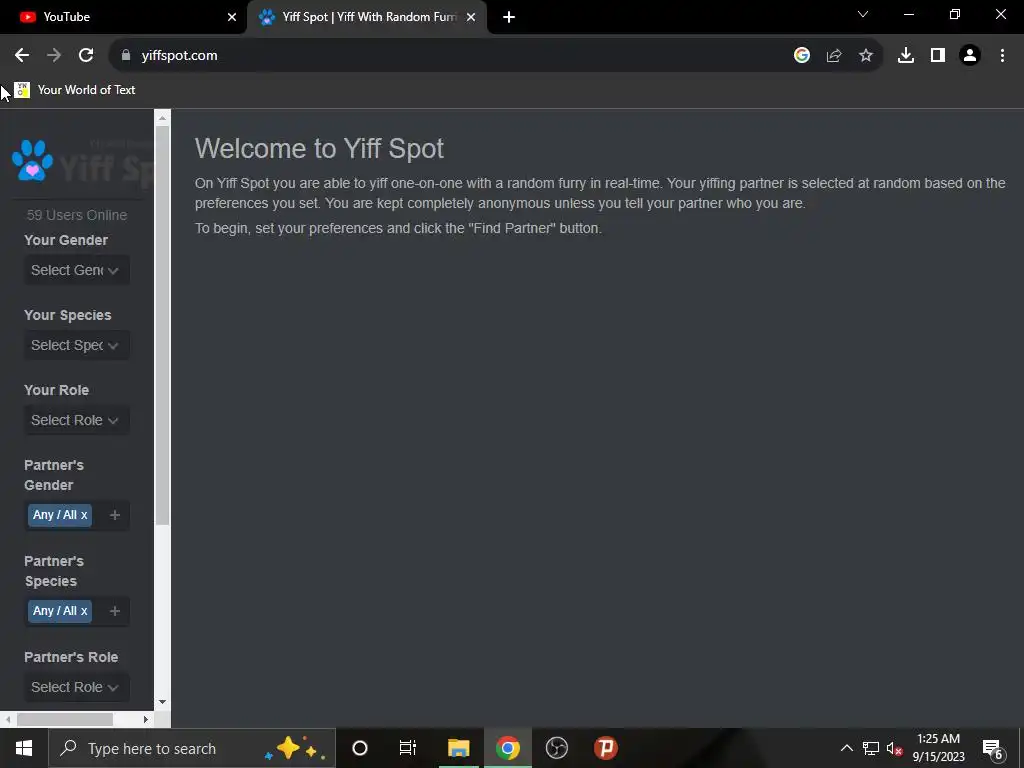The height and width of the screenshot is (768, 1024).
Task: Click the sidebar horizontal scroll right arrow
Action: tap(146, 720)
